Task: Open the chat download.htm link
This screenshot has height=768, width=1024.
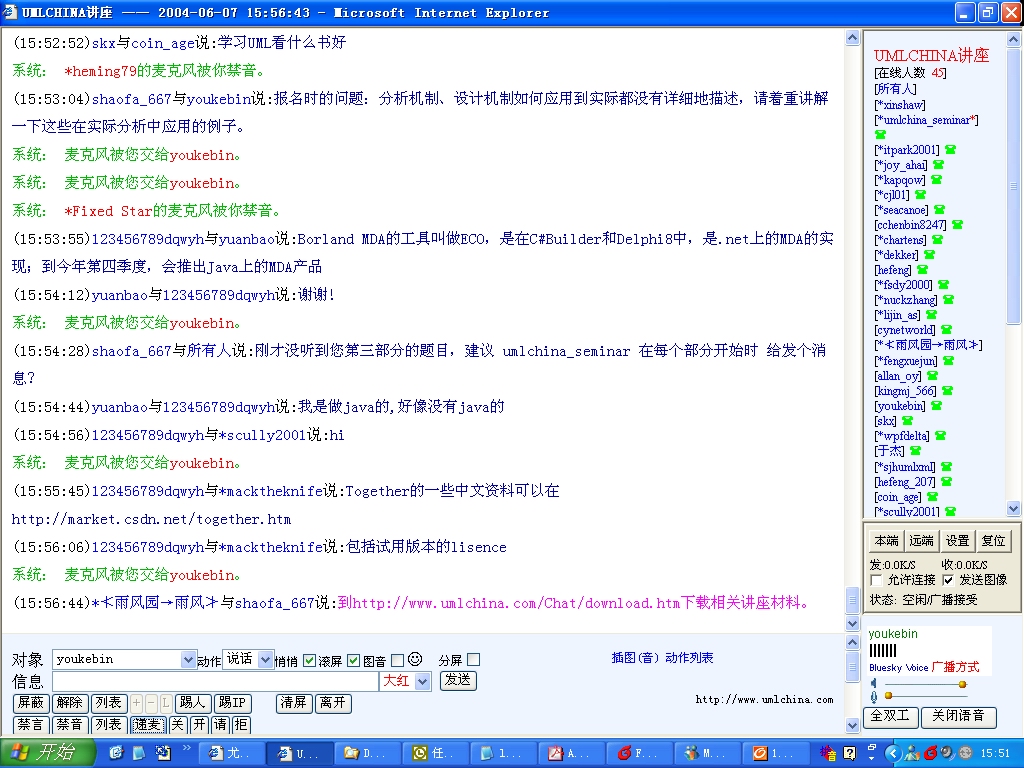Action: coord(516,603)
